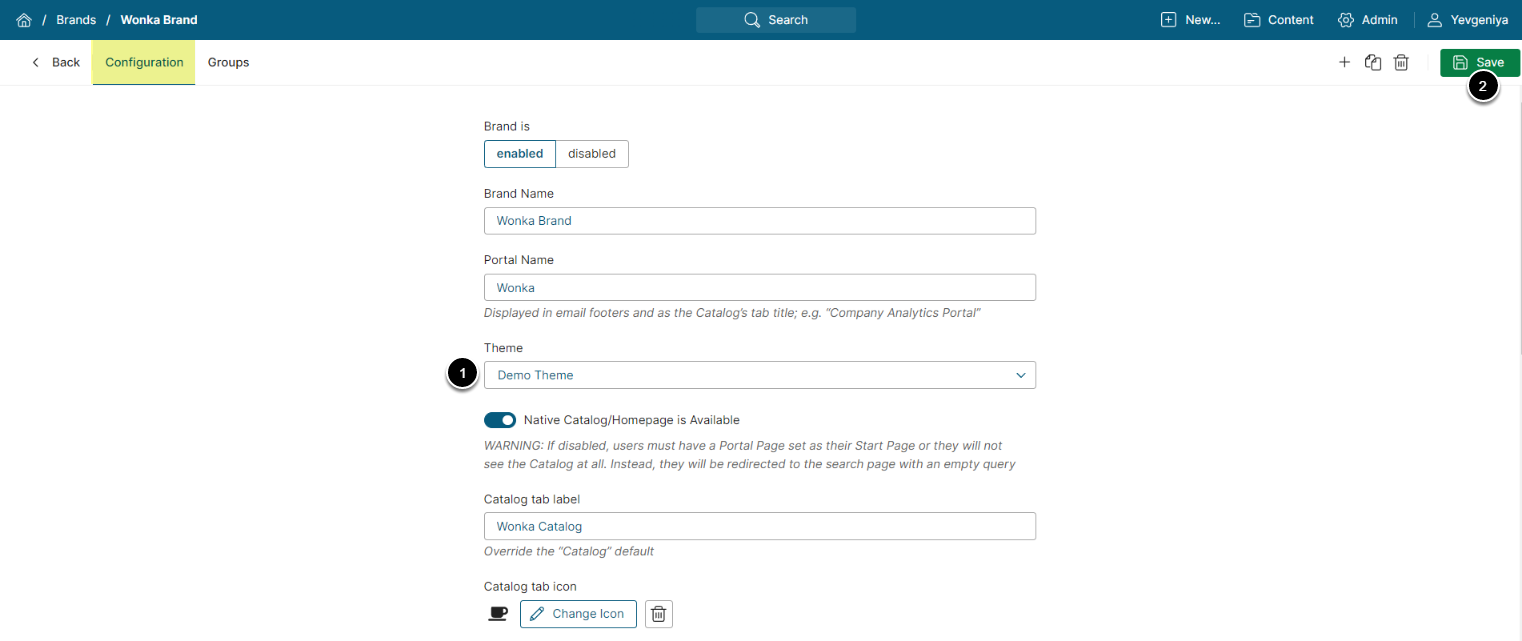Screen dimensions: 1522x641
Task: Open the New... menu
Action: [1190, 20]
